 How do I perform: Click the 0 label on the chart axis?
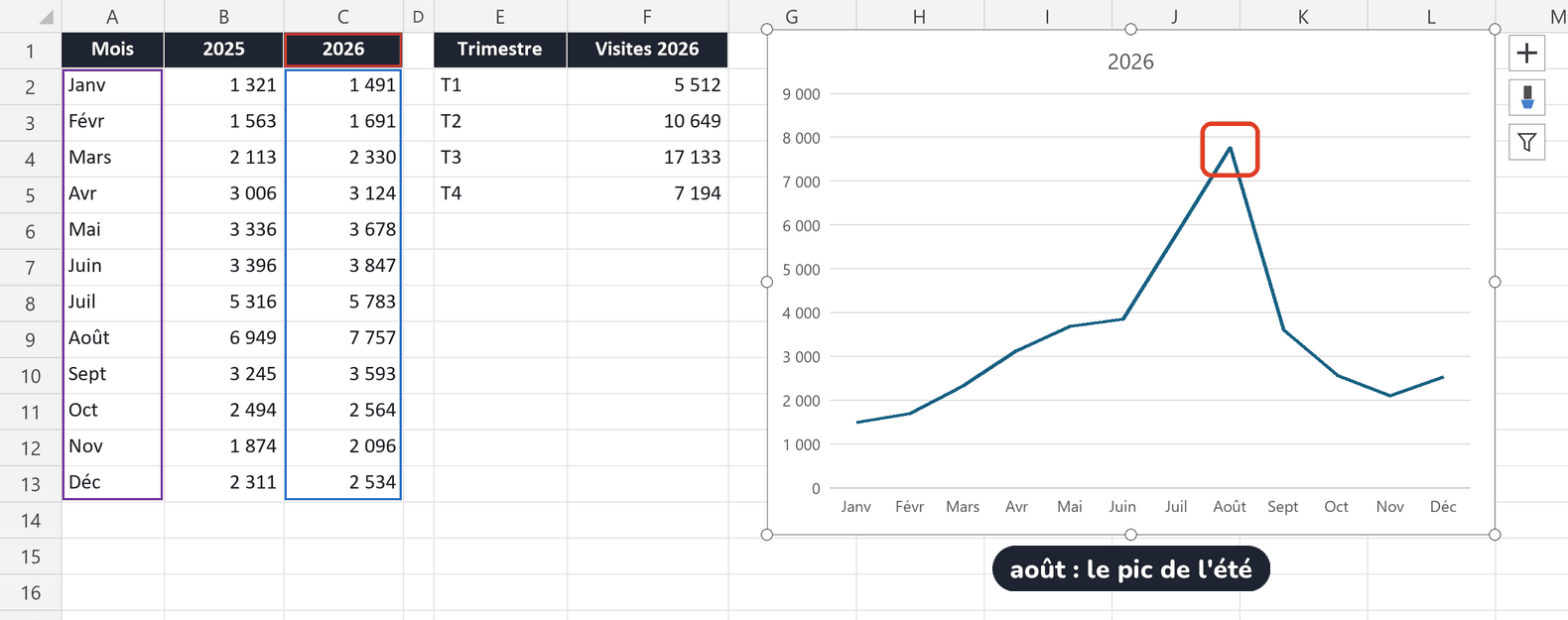click(816, 488)
